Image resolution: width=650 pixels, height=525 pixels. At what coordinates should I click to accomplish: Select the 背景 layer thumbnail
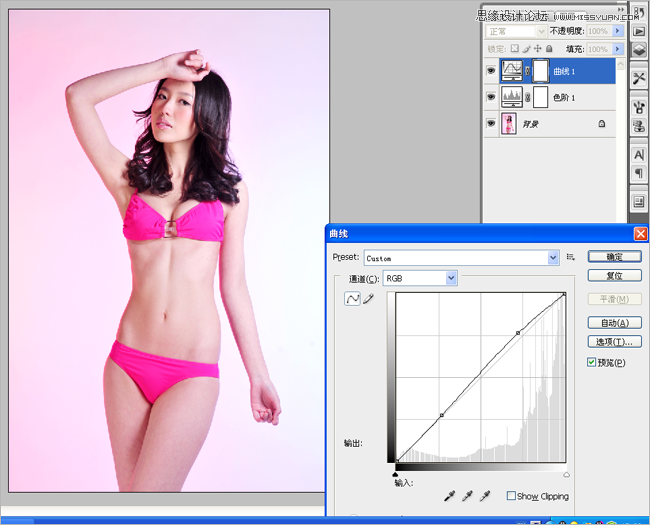click(x=509, y=124)
